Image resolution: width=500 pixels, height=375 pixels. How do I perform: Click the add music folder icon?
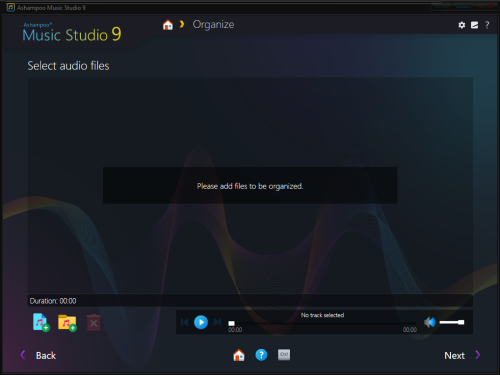click(67, 323)
